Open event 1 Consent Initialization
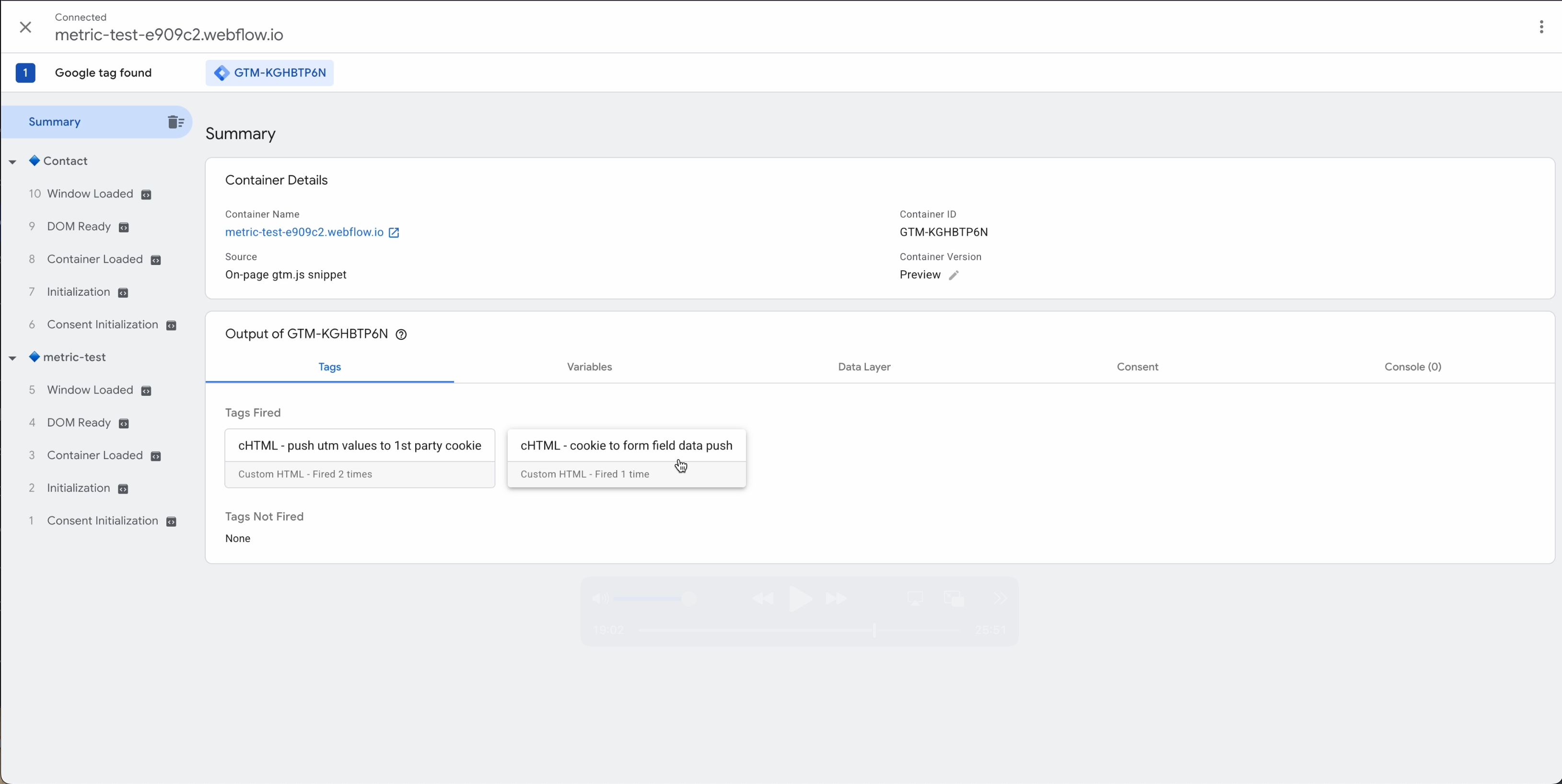This screenshot has width=1562, height=784. (103, 521)
